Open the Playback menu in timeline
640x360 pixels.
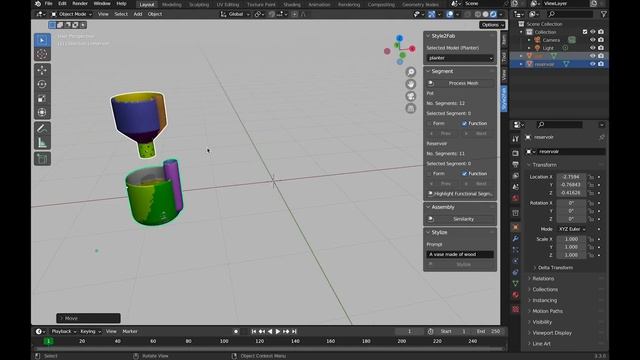click(x=63, y=331)
